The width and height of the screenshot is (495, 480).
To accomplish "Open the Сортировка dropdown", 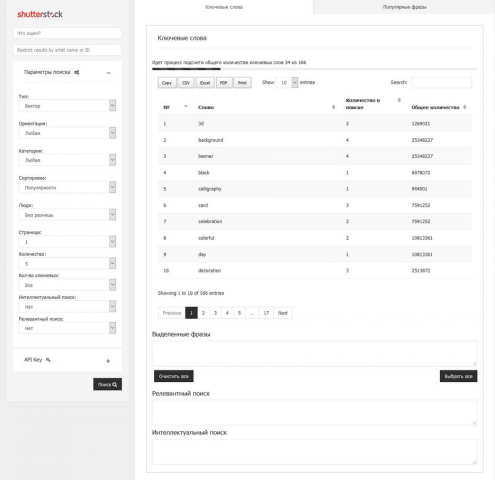I will (x=67, y=187).
